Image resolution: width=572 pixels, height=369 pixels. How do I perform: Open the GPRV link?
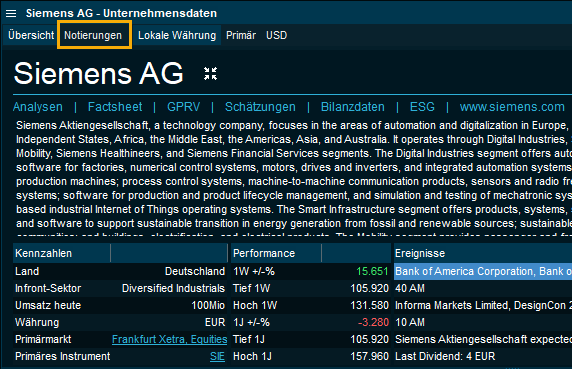183,107
